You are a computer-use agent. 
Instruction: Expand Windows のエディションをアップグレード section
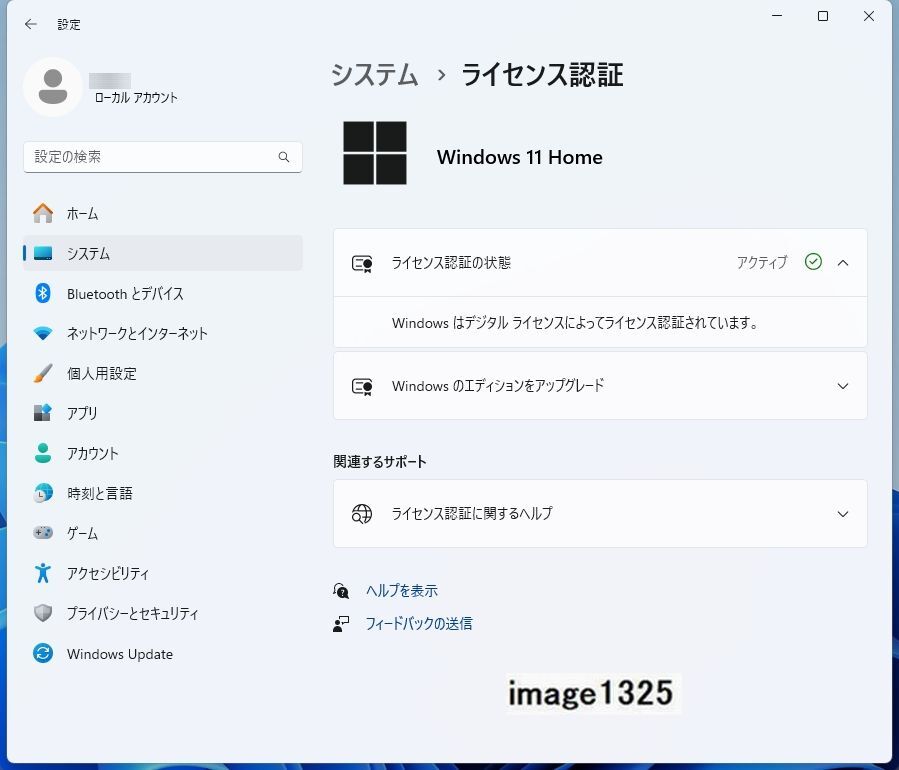843,386
